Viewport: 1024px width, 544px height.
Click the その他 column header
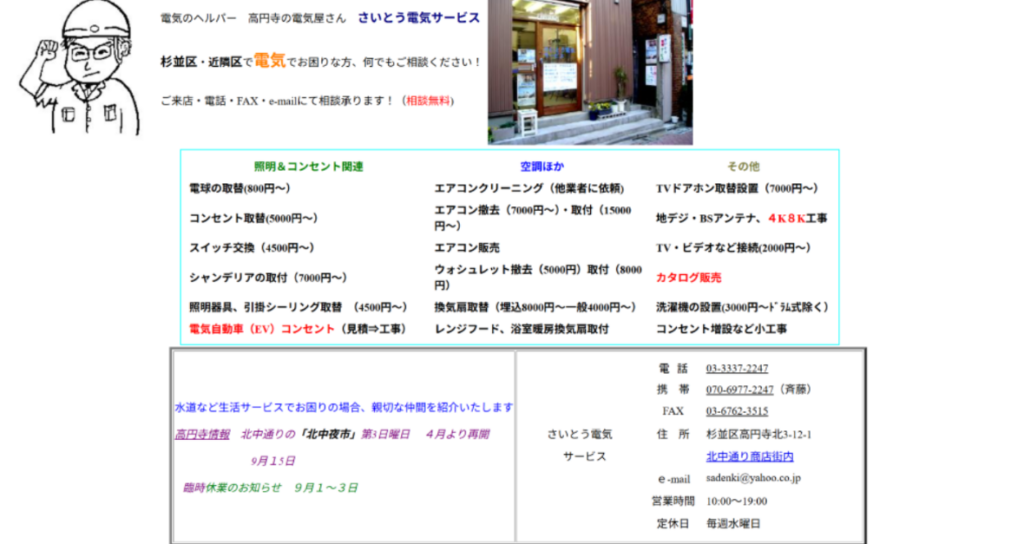click(743, 166)
